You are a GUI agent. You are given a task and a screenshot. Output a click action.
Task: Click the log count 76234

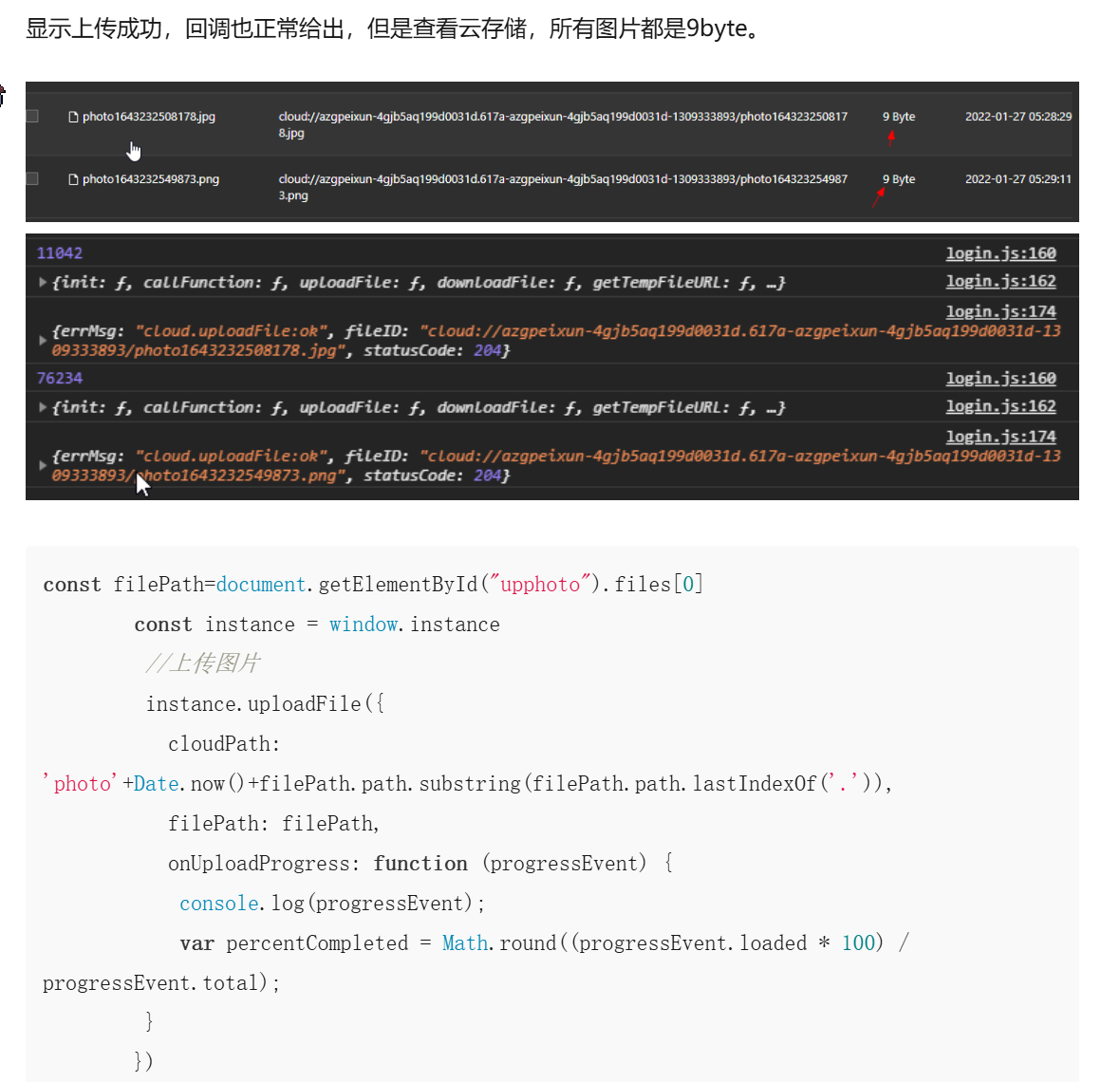point(59,378)
